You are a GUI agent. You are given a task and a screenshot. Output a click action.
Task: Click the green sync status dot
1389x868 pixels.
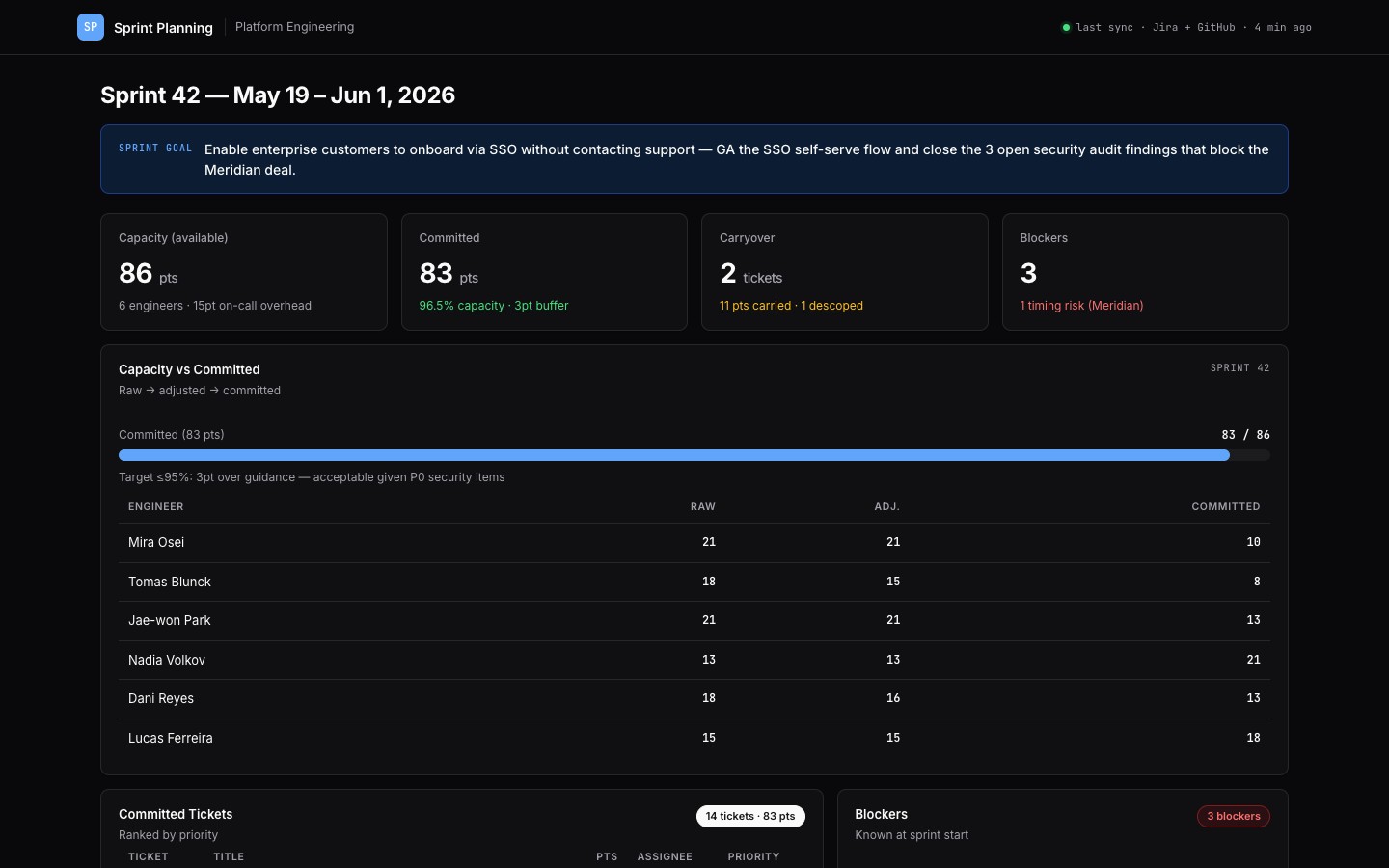(1066, 27)
